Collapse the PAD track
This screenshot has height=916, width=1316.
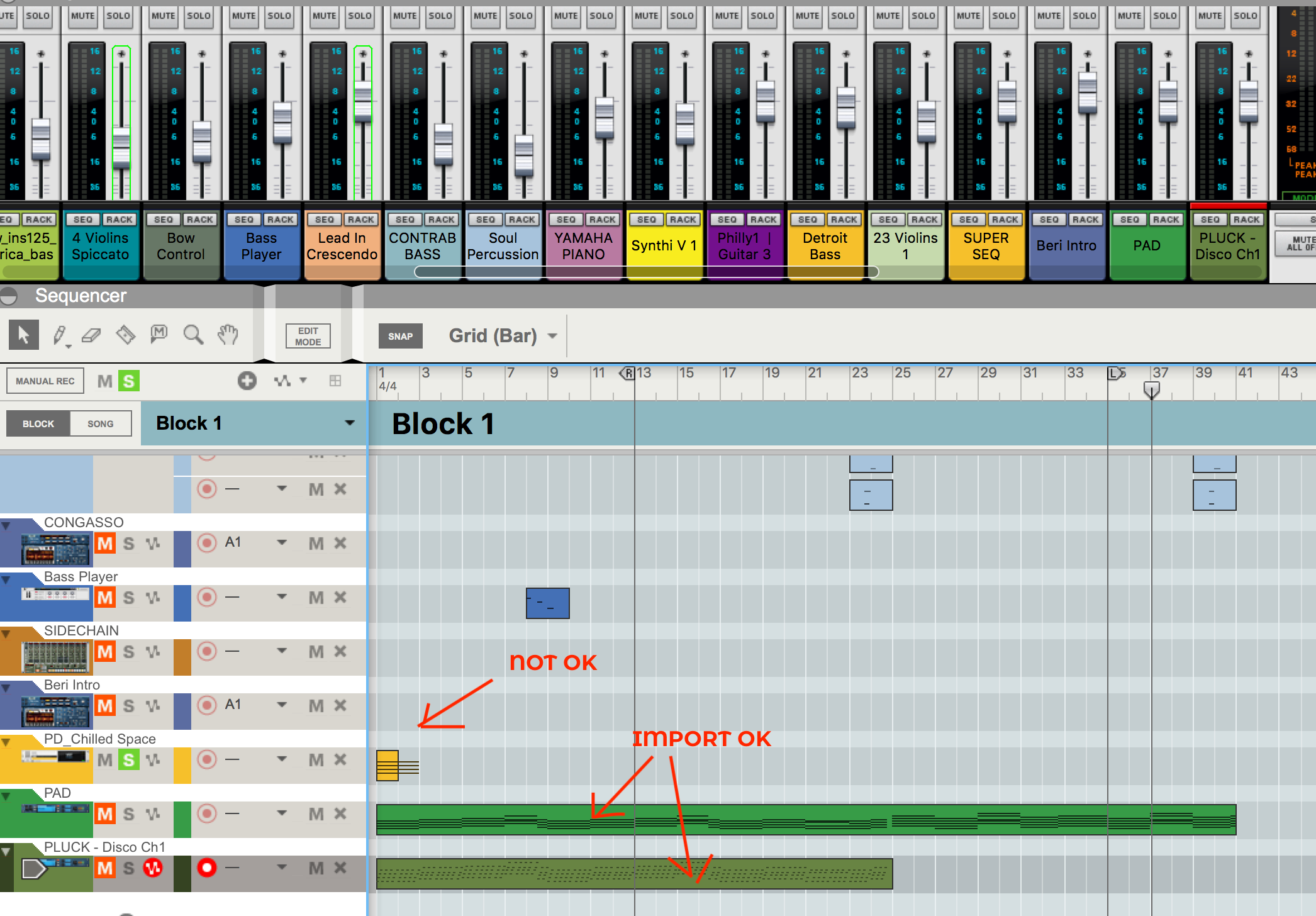(6, 796)
